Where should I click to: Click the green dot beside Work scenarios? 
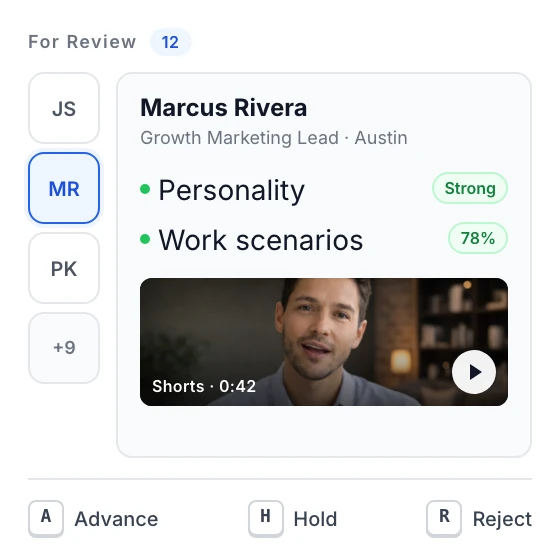click(x=145, y=239)
